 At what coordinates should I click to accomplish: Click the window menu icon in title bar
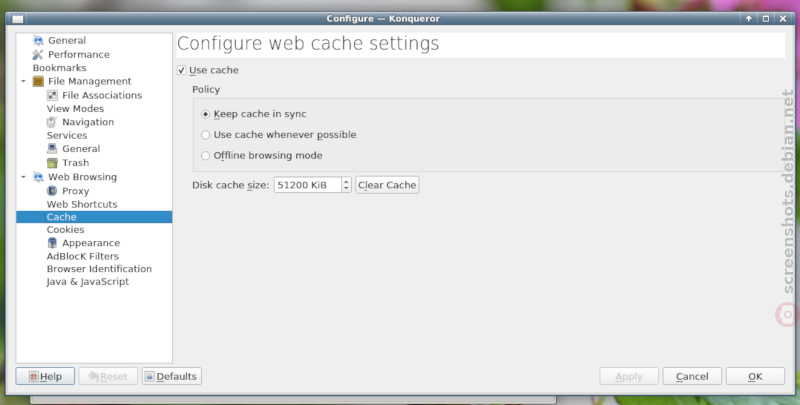18,19
